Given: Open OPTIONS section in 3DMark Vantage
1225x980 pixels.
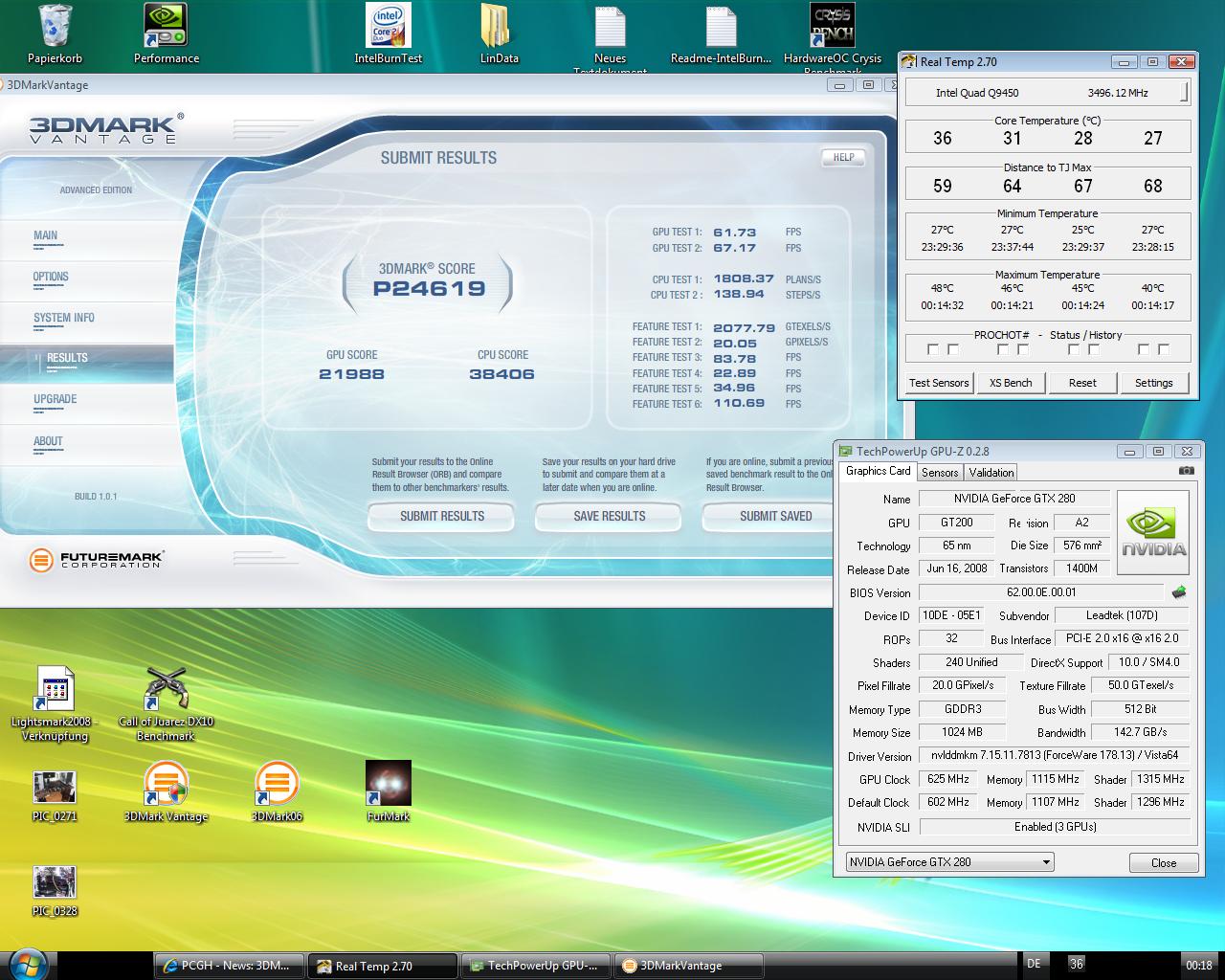Looking at the screenshot, I should click(x=51, y=277).
